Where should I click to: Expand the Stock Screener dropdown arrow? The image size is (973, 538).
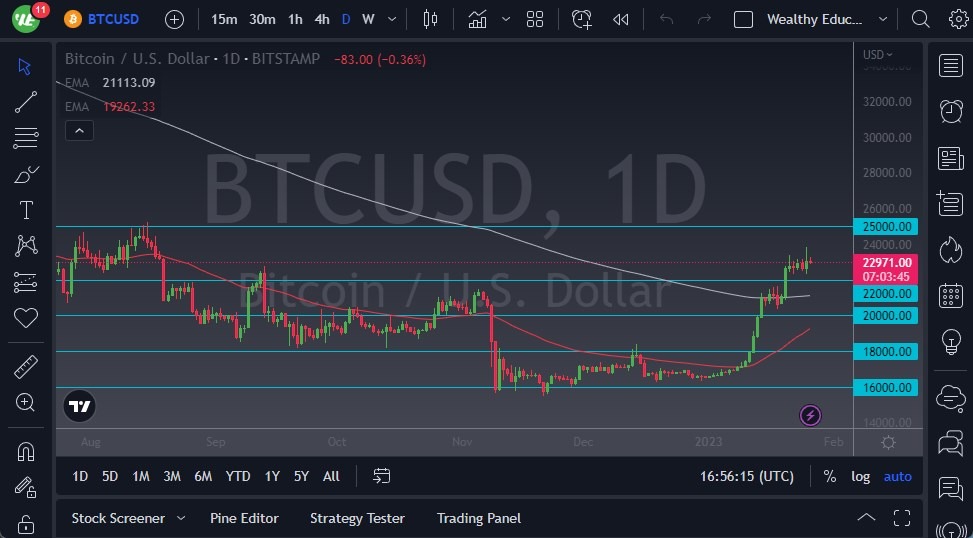(x=181, y=518)
